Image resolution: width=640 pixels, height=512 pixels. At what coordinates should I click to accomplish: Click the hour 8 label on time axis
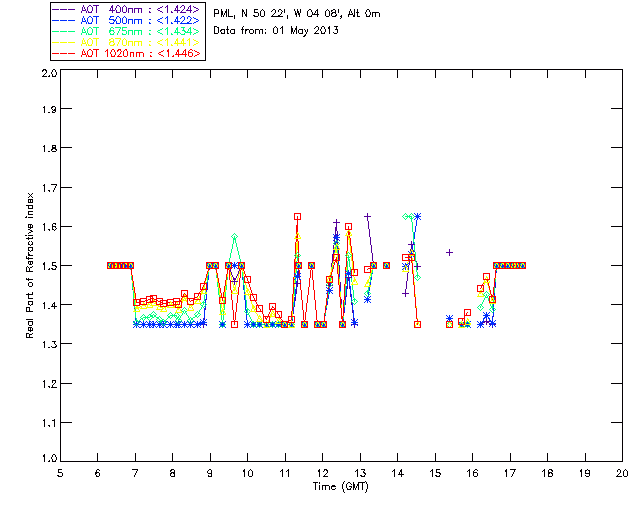pos(173,473)
